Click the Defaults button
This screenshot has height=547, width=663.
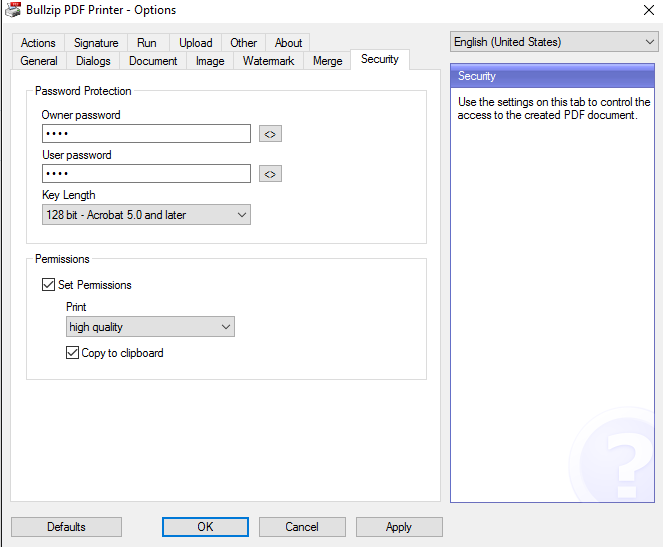(x=66, y=527)
